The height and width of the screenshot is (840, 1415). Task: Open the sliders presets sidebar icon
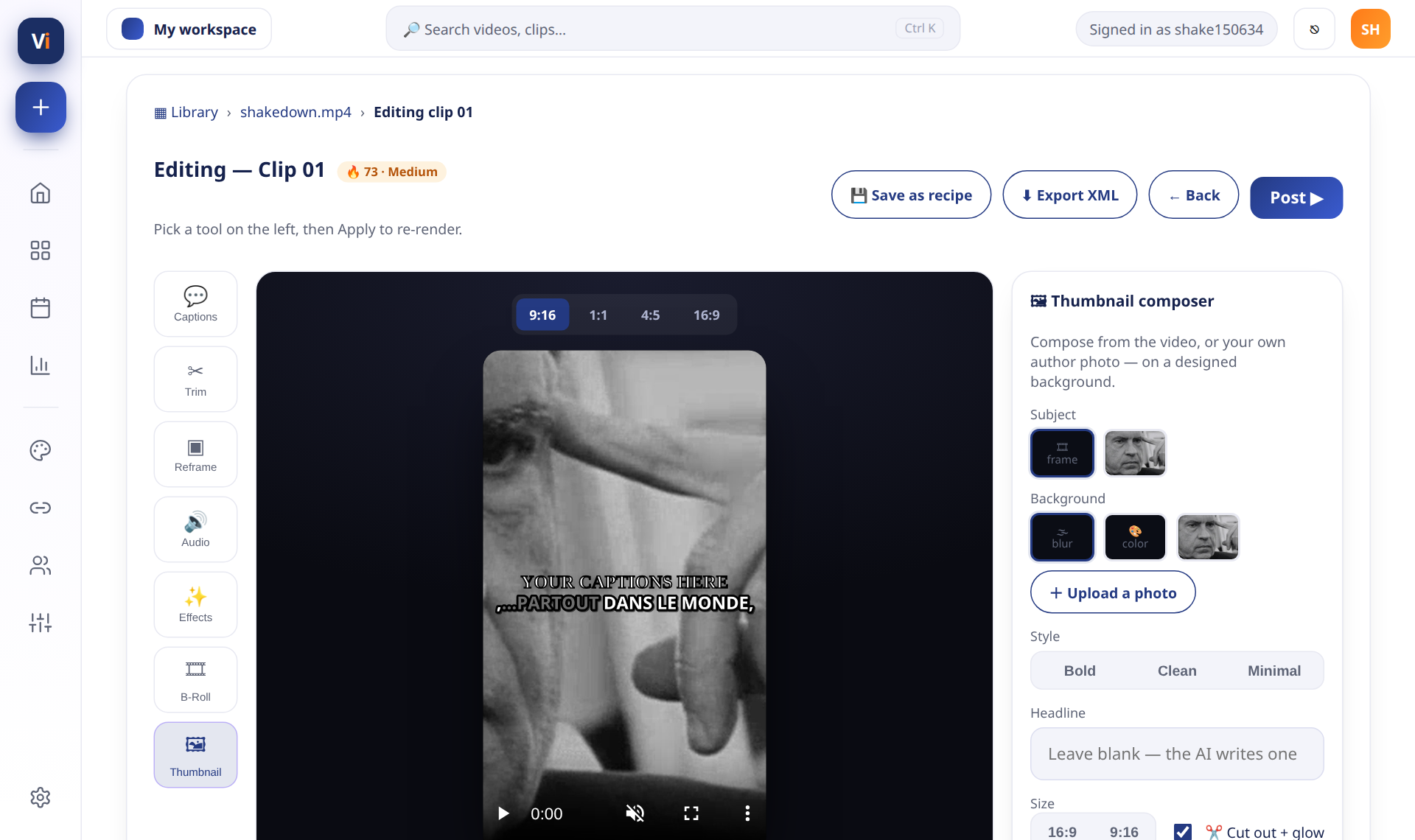point(41,623)
